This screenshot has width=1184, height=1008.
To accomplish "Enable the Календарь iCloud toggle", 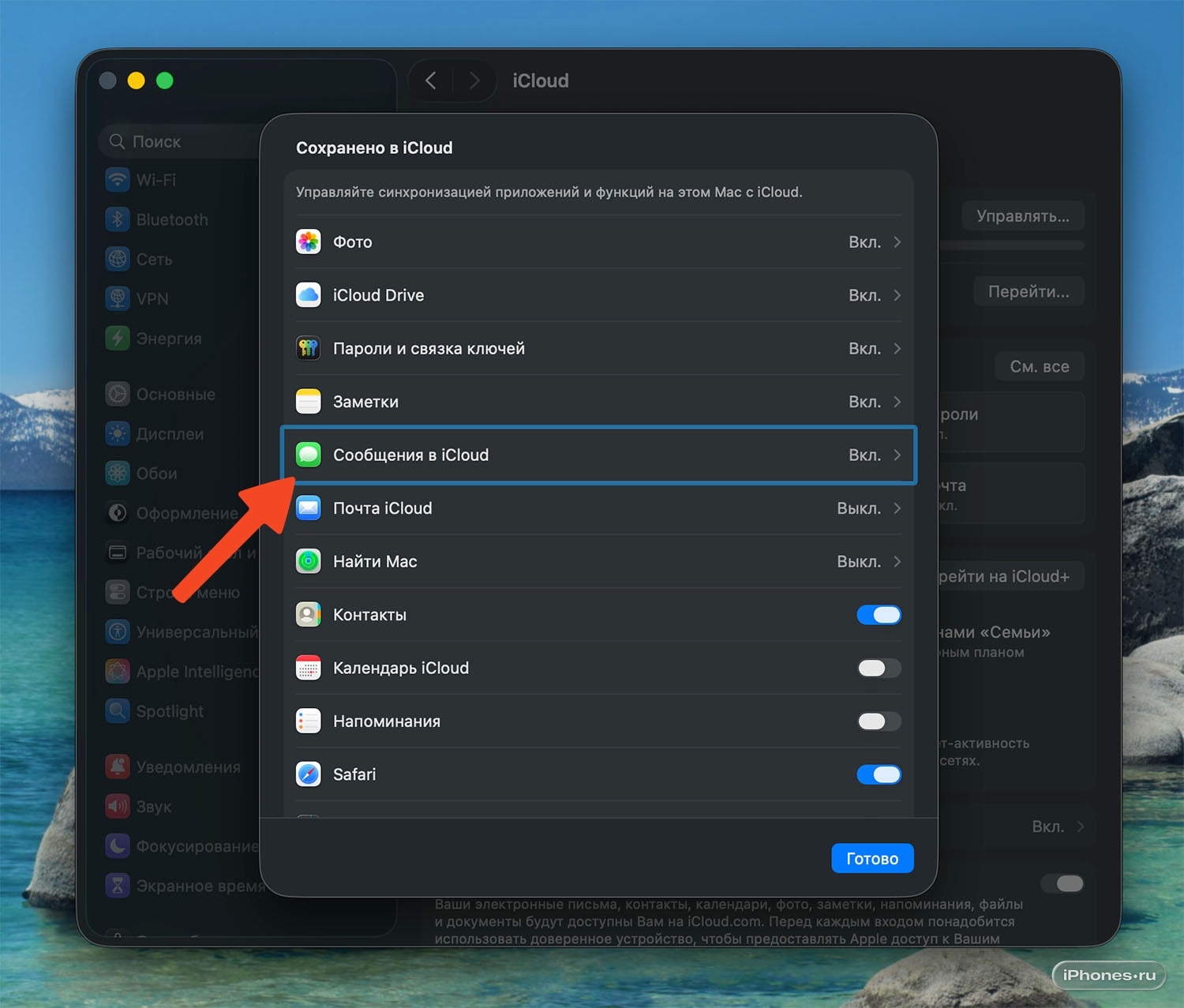I will [x=879, y=668].
